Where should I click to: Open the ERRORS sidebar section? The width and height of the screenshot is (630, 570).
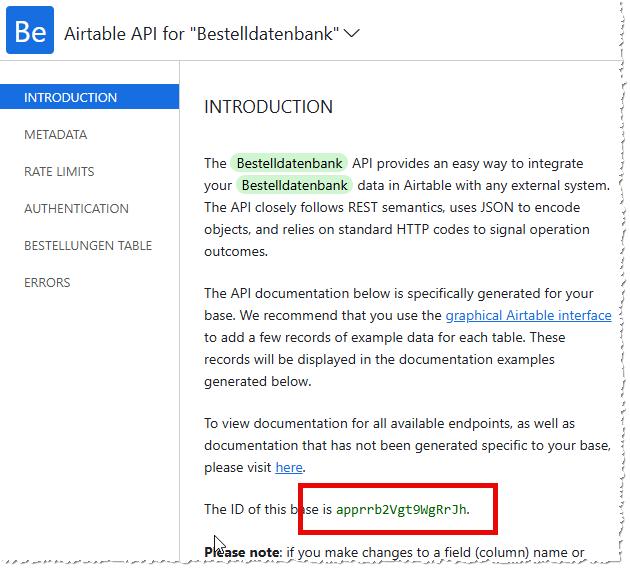click(47, 283)
